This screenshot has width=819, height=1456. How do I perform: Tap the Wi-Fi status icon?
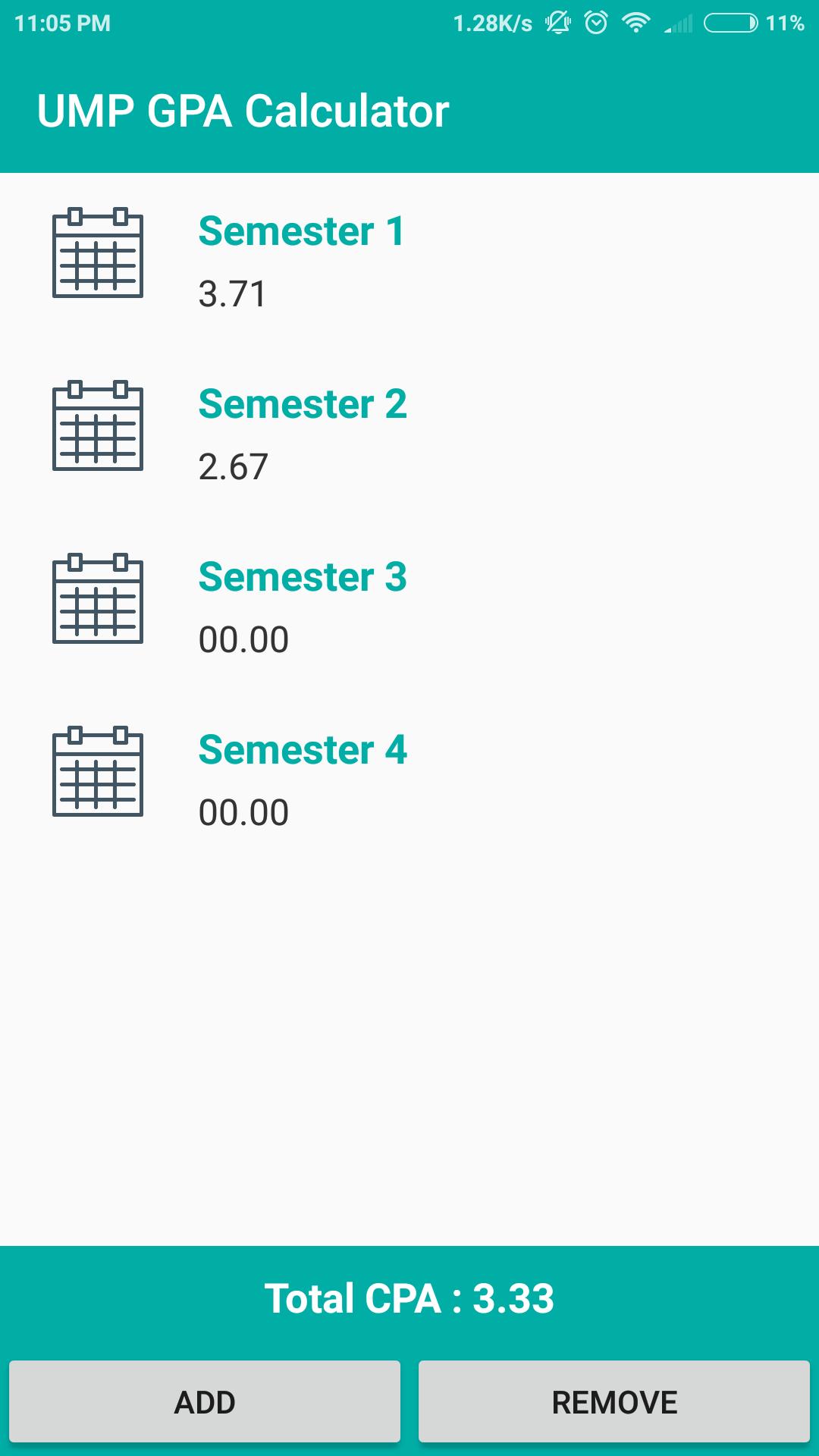(x=635, y=24)
